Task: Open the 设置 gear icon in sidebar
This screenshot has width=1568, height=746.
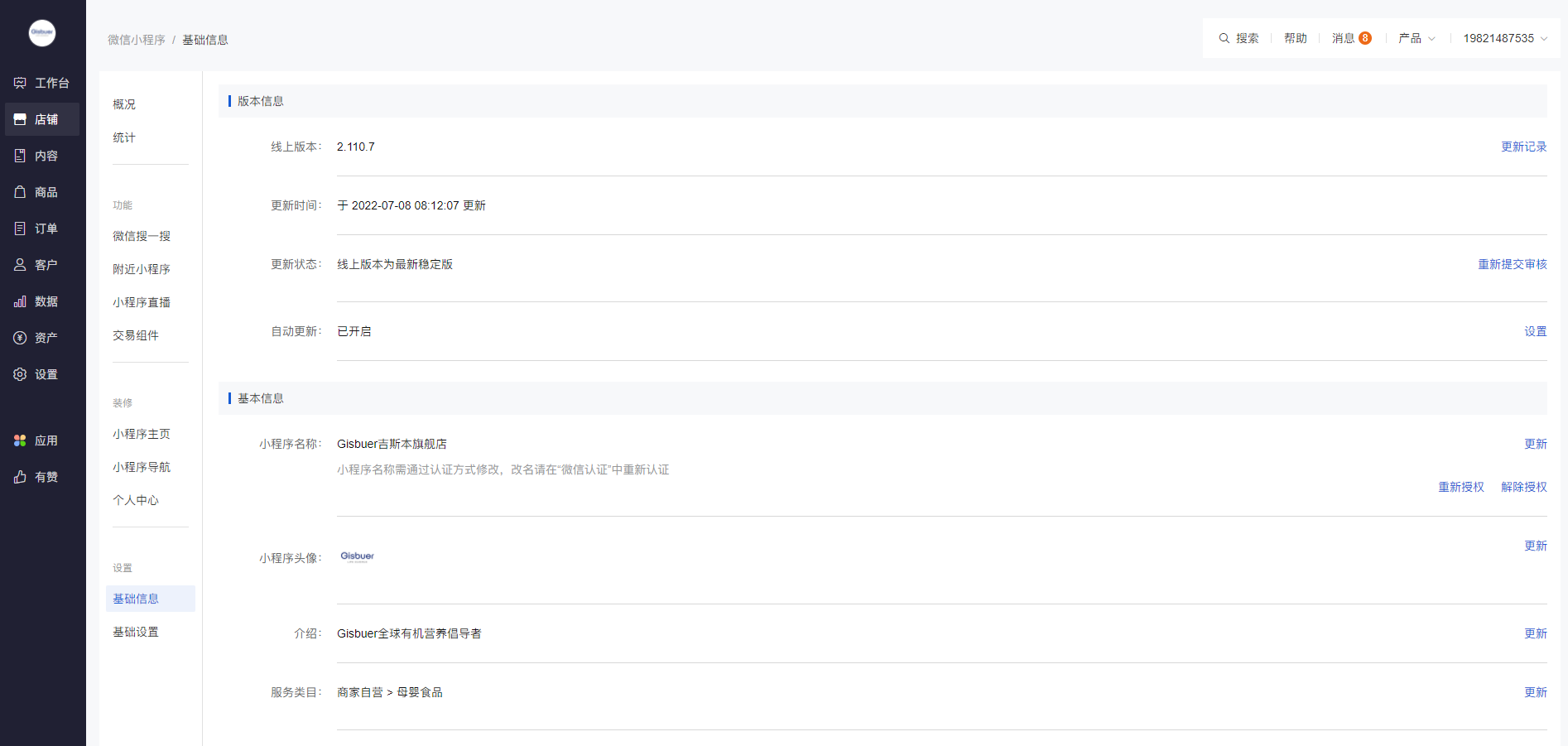Action: pyautogui.click(x=20, y=374)
